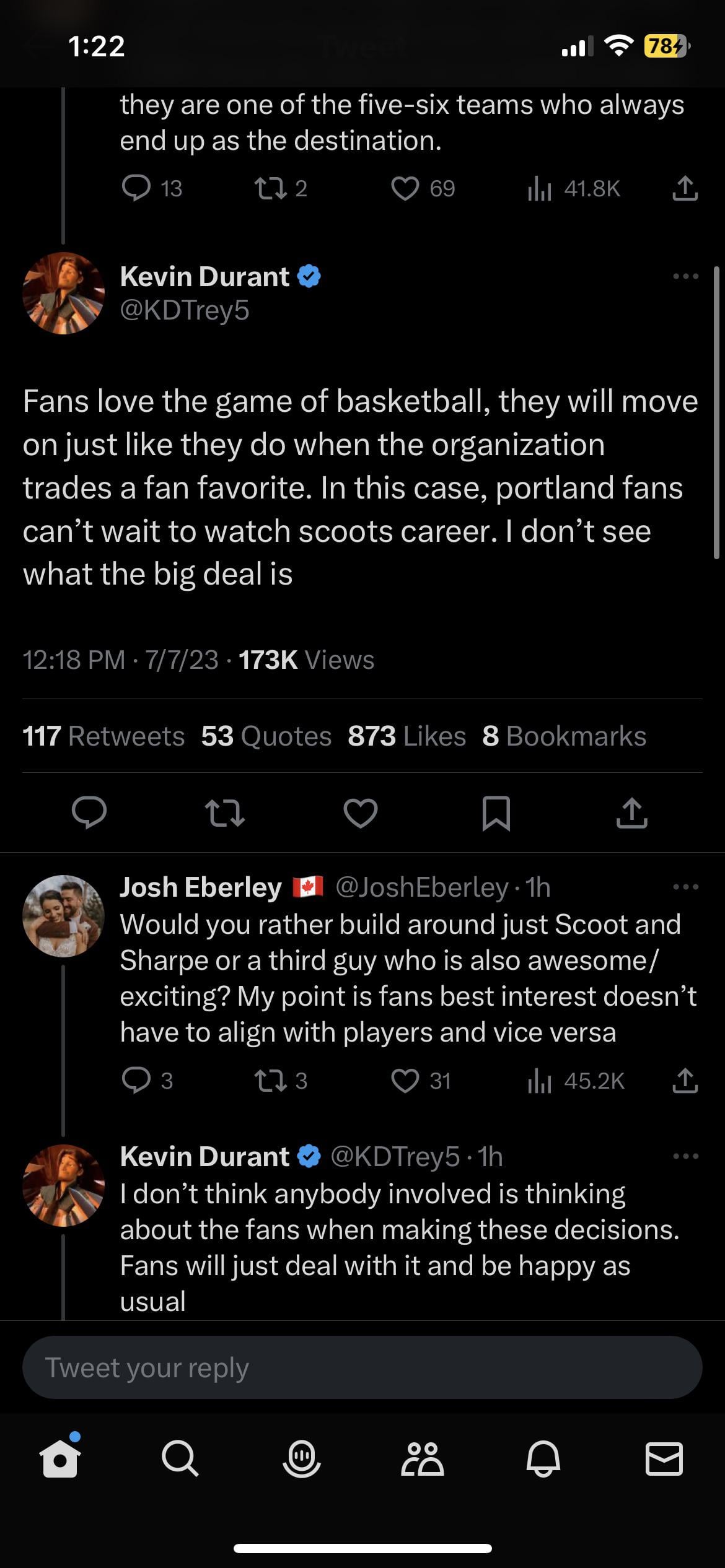Viewport: 725px width, 1568px height.
Task: Reply to the main tweet via comment icon
Action: [89, 812]
